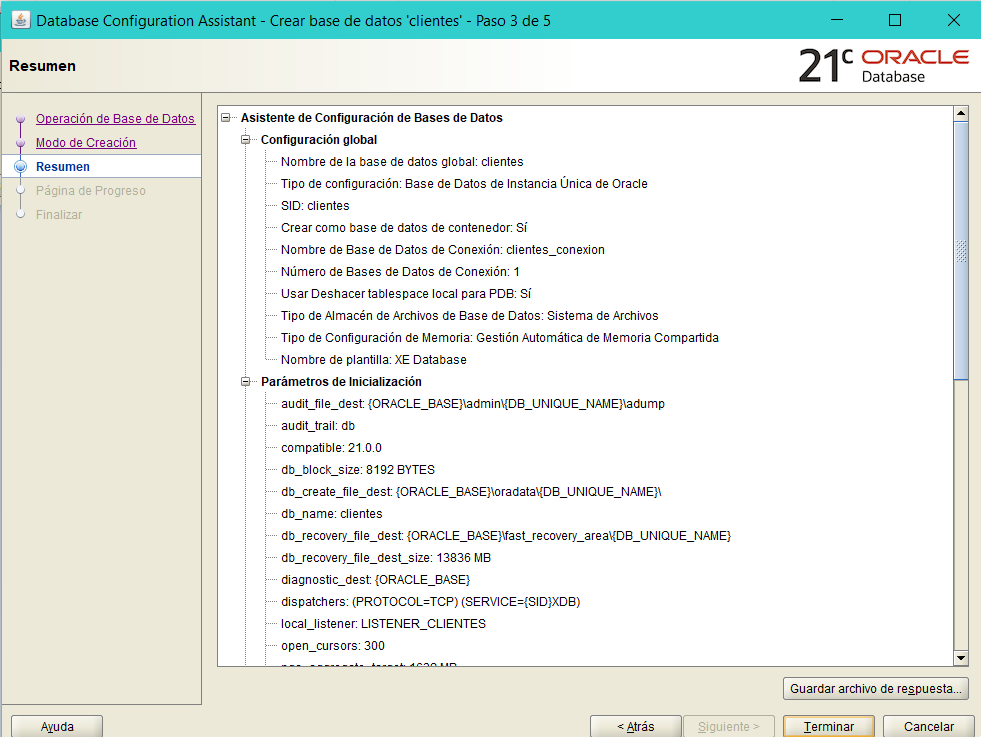Select 'Tipo de Configuración de Memoria' row
The height and width of the screenshot is (737, 981).
[x=499, y=338]
